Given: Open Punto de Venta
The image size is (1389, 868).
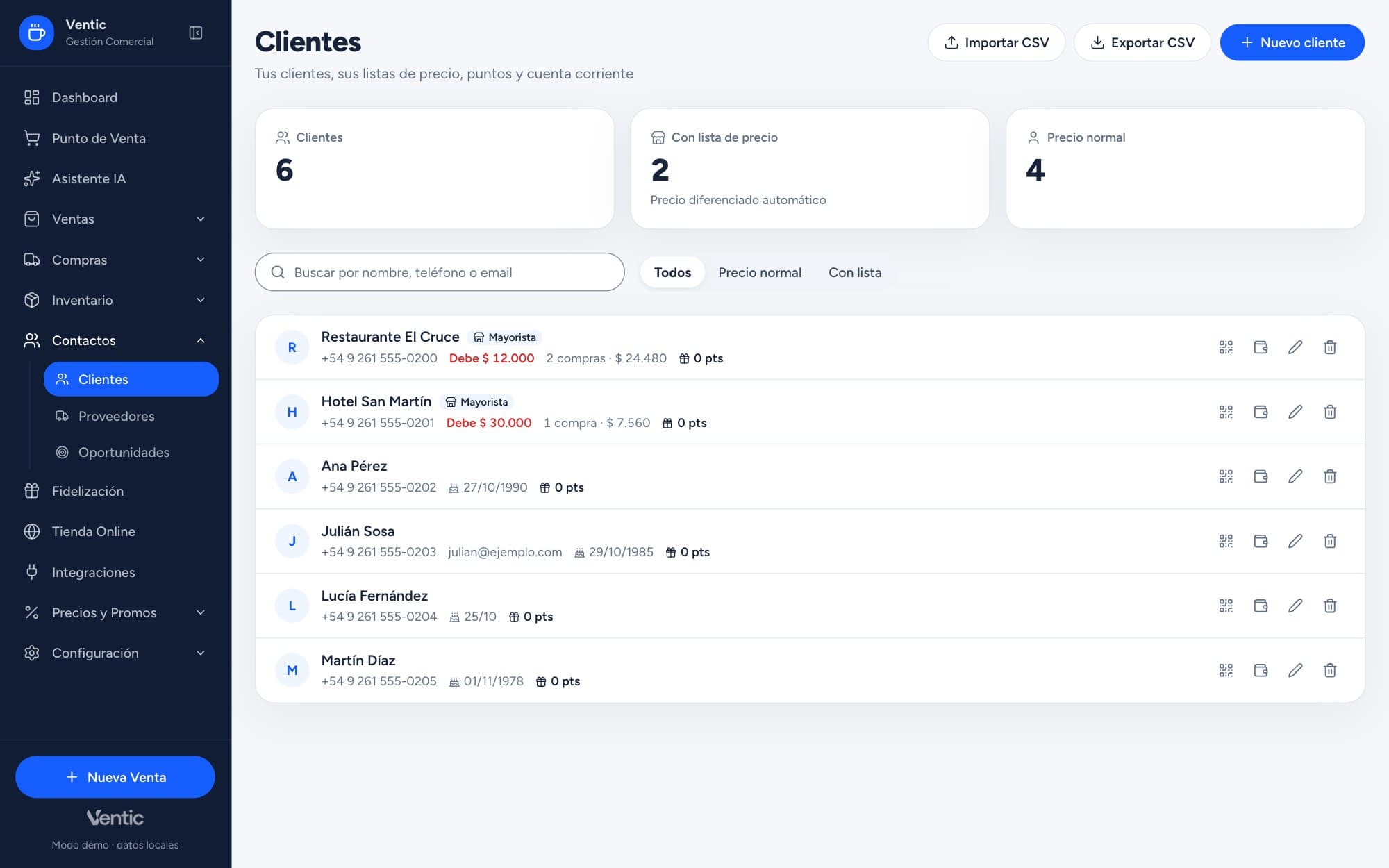Looking at the screenshot, I should tap(115, 138).
